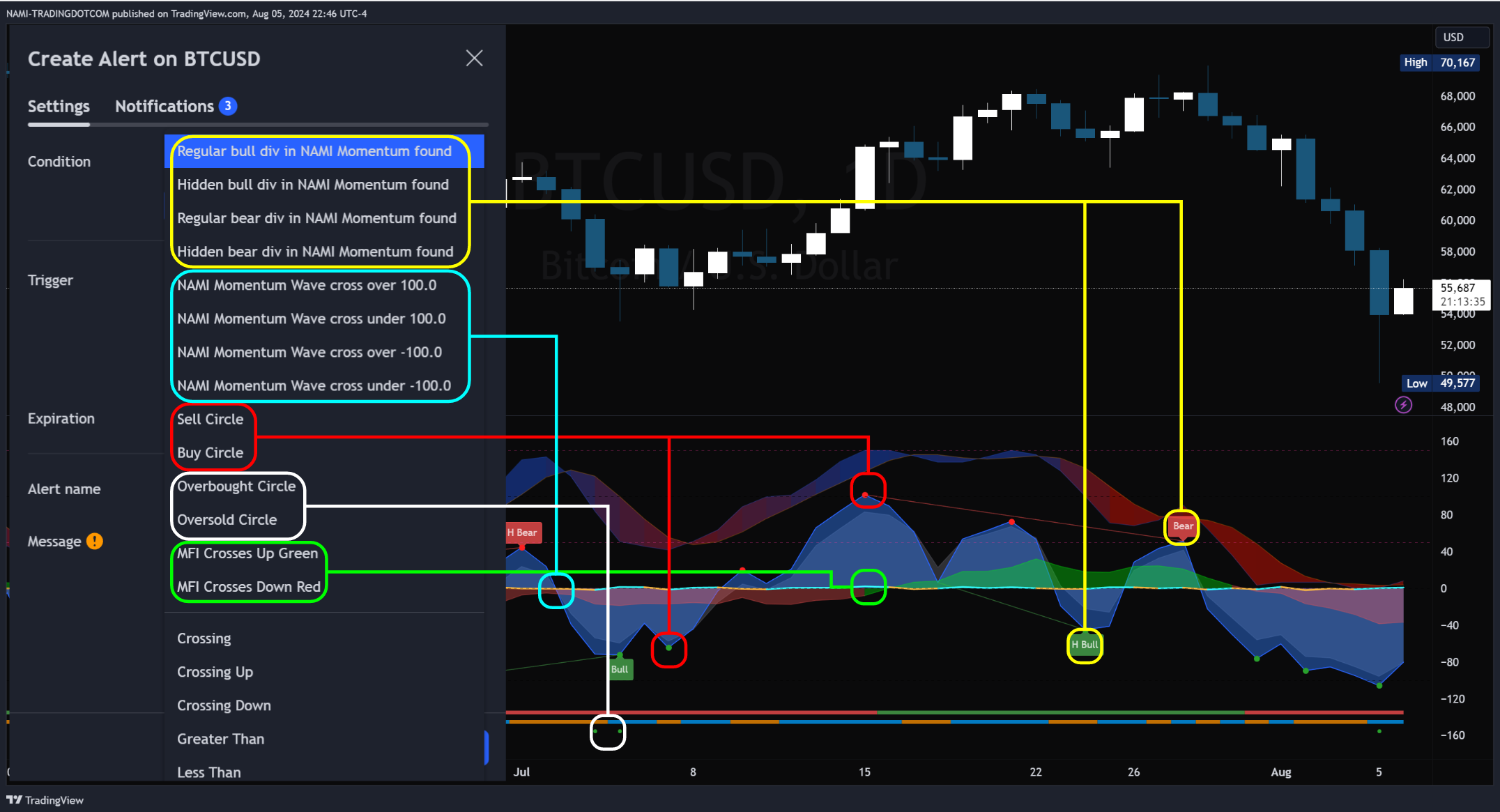This screenshot has height=812, width=1500.
Task: Click the red H Bear label
Action: click(523, 533)
